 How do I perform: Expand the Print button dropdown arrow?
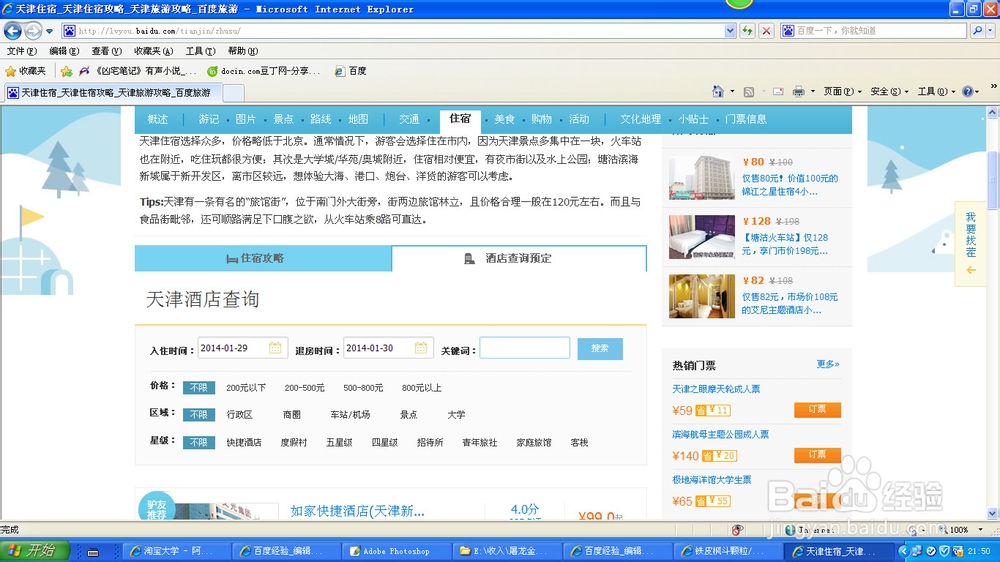pos(812,91)
